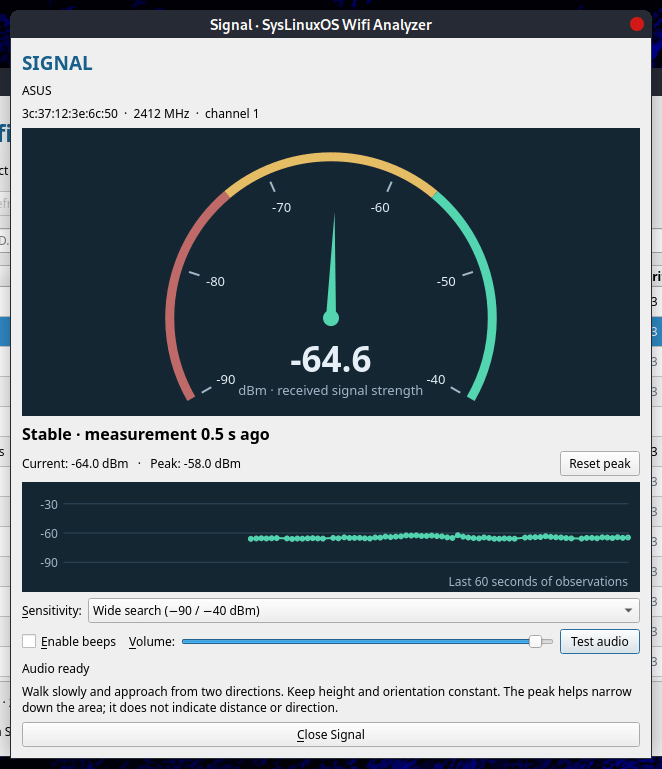The image size is (662, 769).
Task: Click the 'Audio ready' status text
Action: click(55, 668)
